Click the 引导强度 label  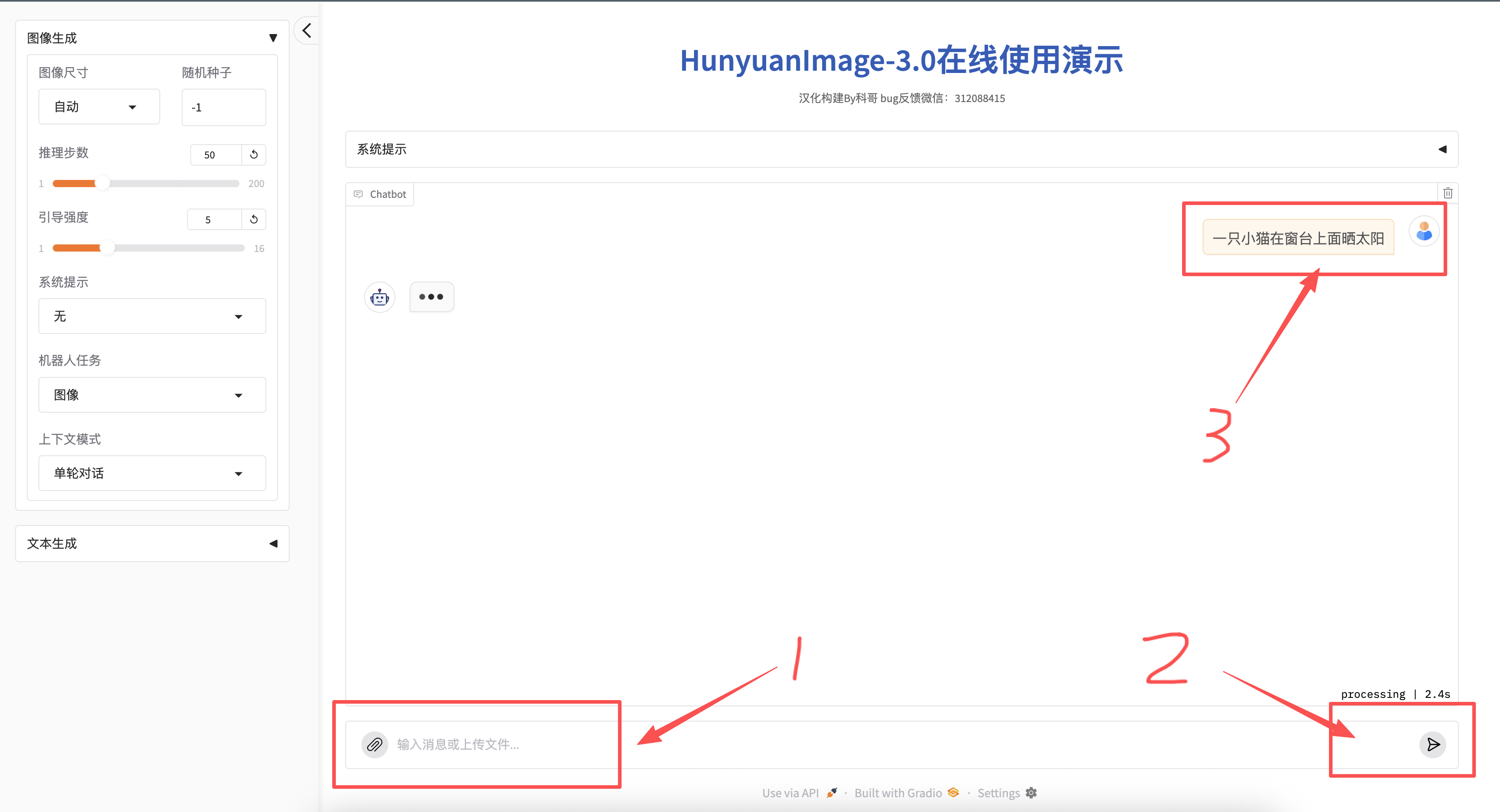64,217
